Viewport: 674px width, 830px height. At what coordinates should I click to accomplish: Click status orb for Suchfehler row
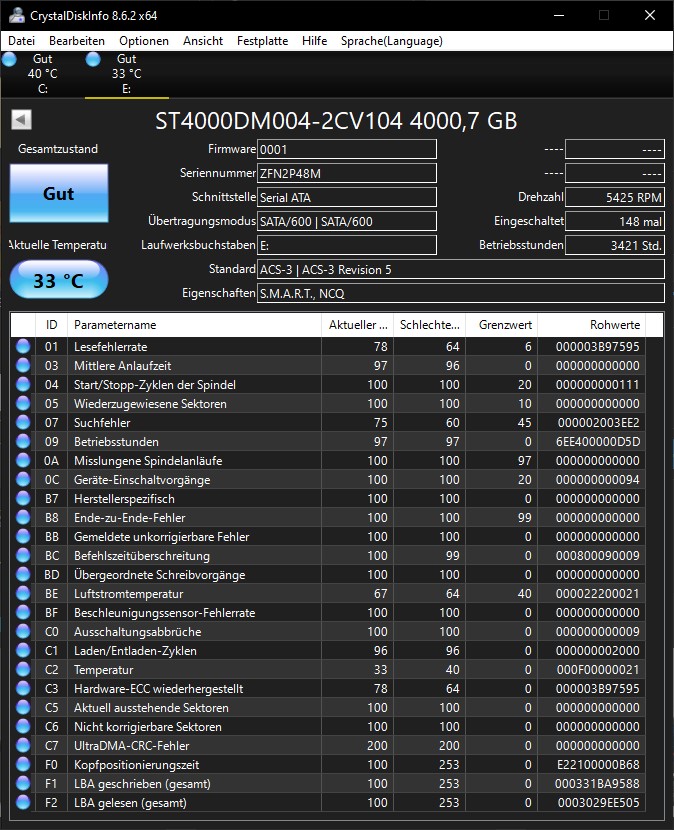pos(23,422)
